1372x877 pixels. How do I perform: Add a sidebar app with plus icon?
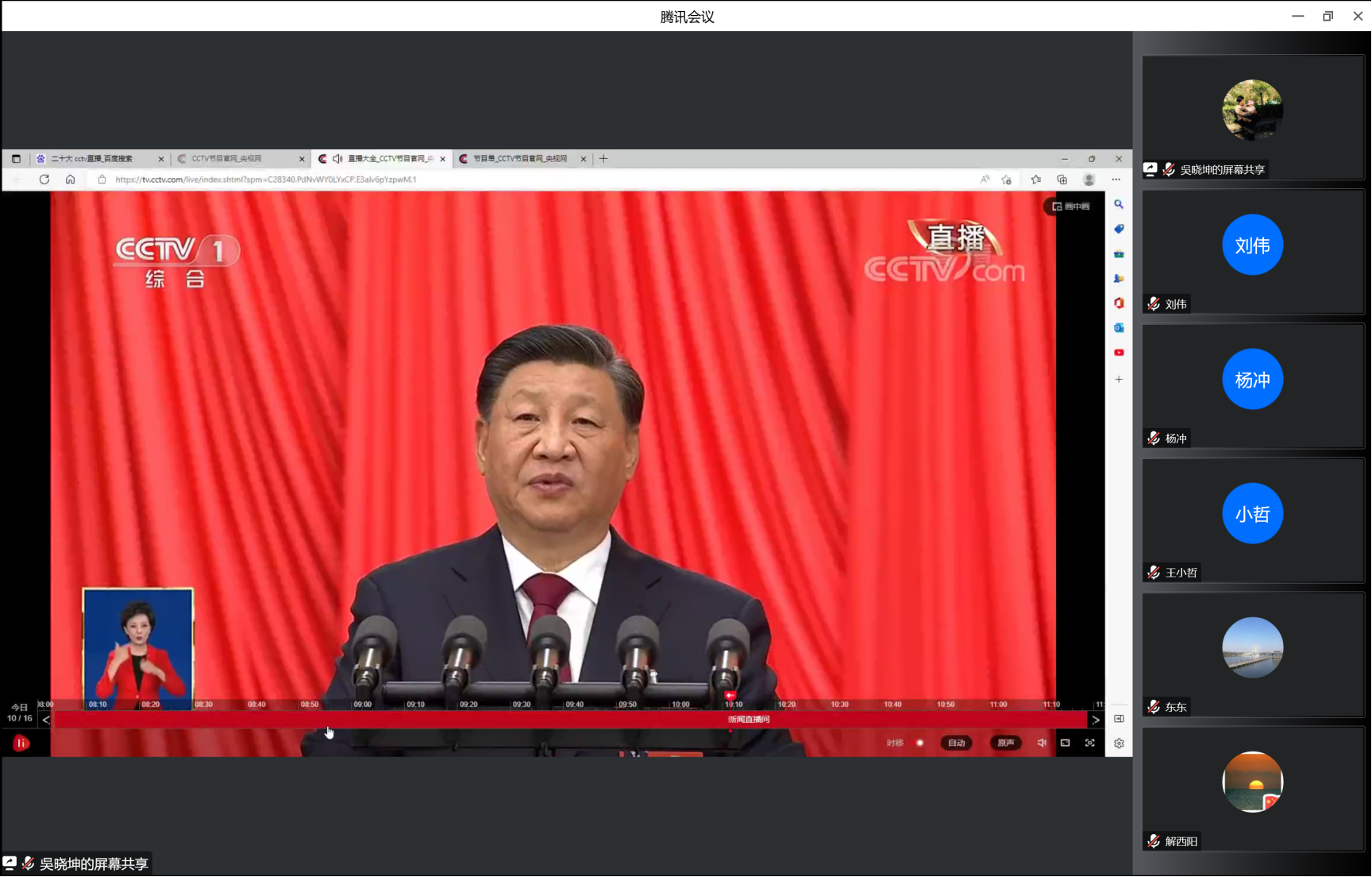[1119, 380]
